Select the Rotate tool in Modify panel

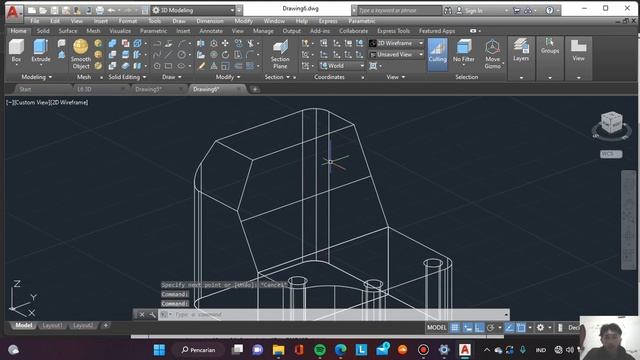click(225, 55)
